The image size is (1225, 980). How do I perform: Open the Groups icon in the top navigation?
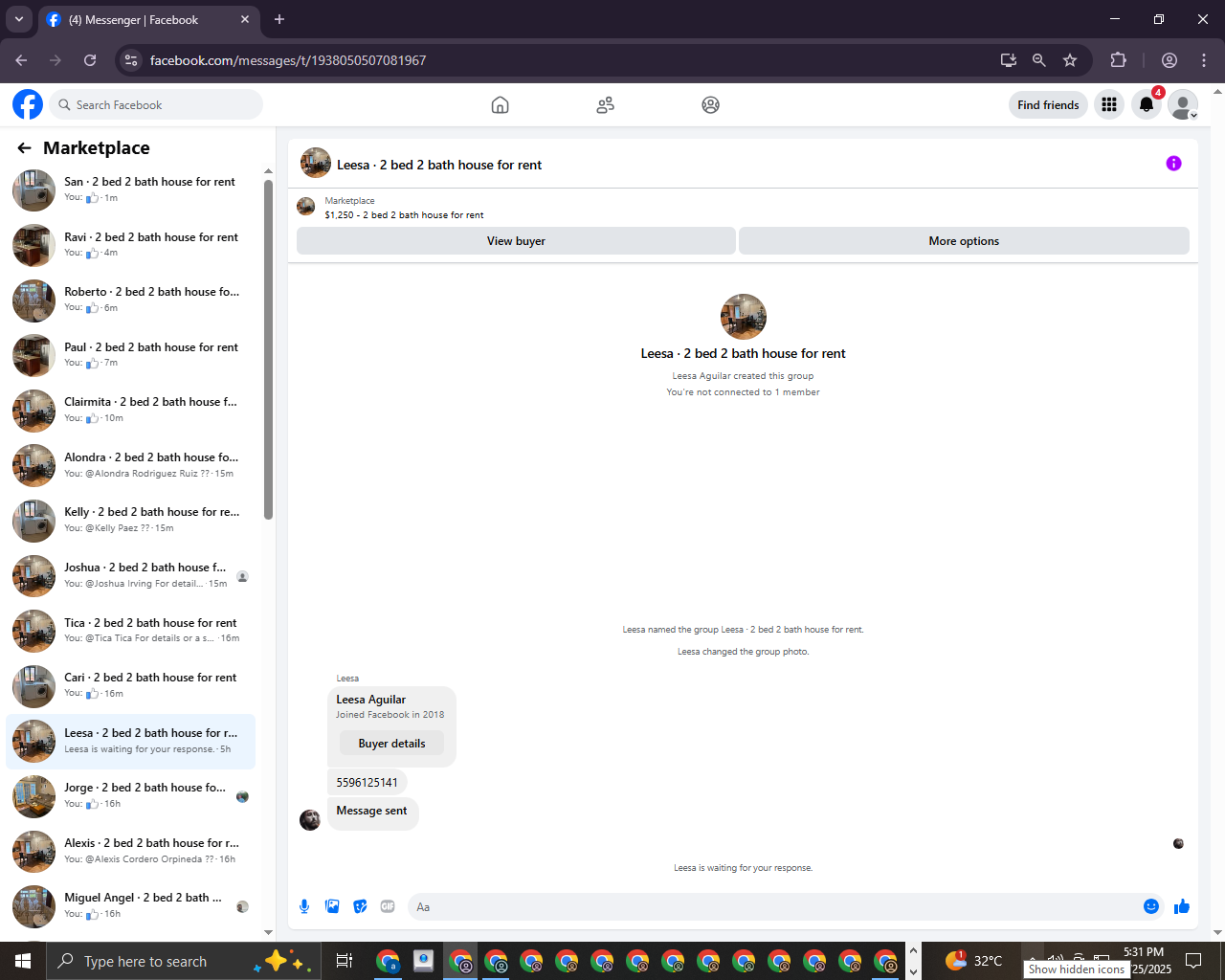click(710, 105)
